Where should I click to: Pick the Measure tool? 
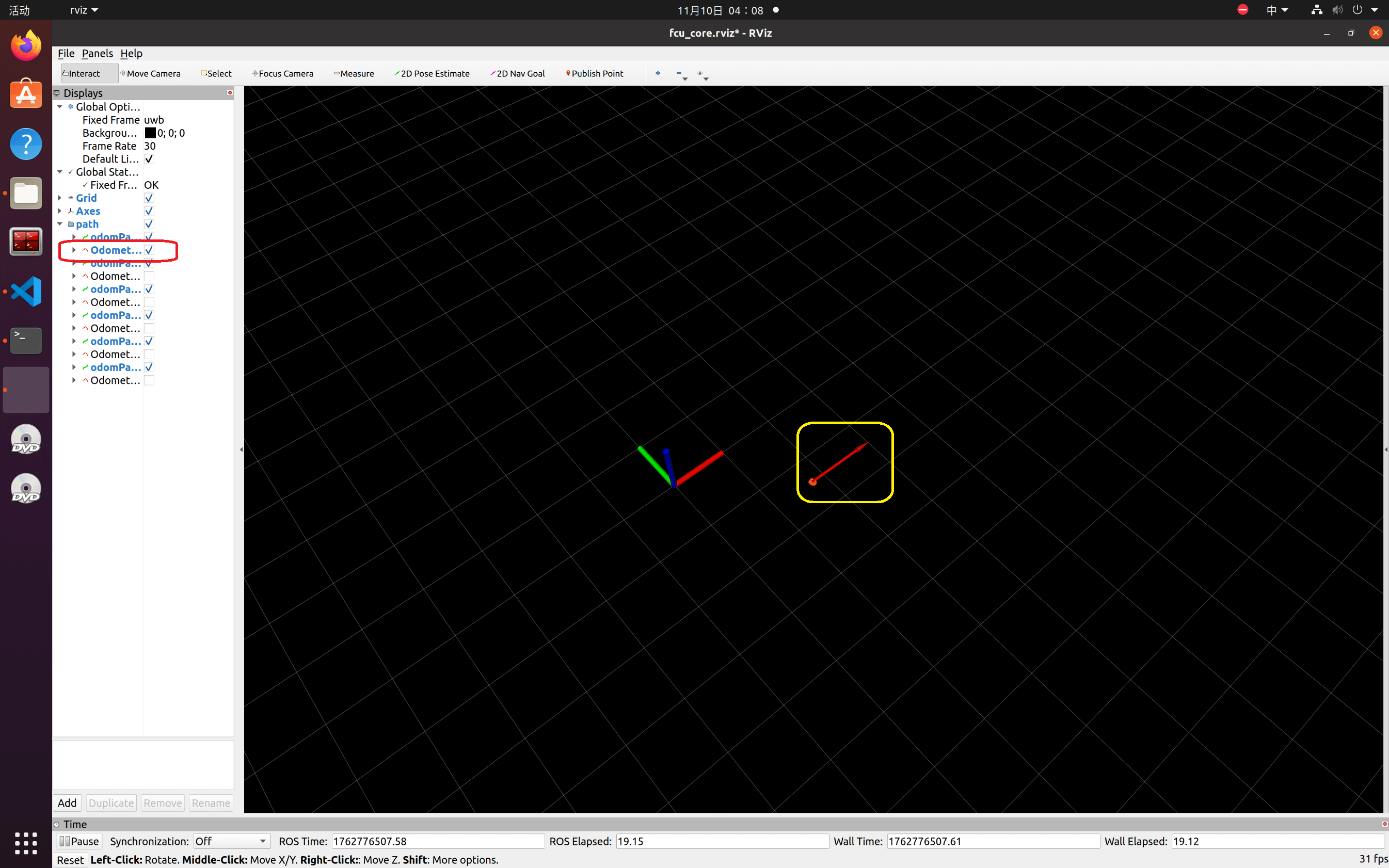click(354, 73)
